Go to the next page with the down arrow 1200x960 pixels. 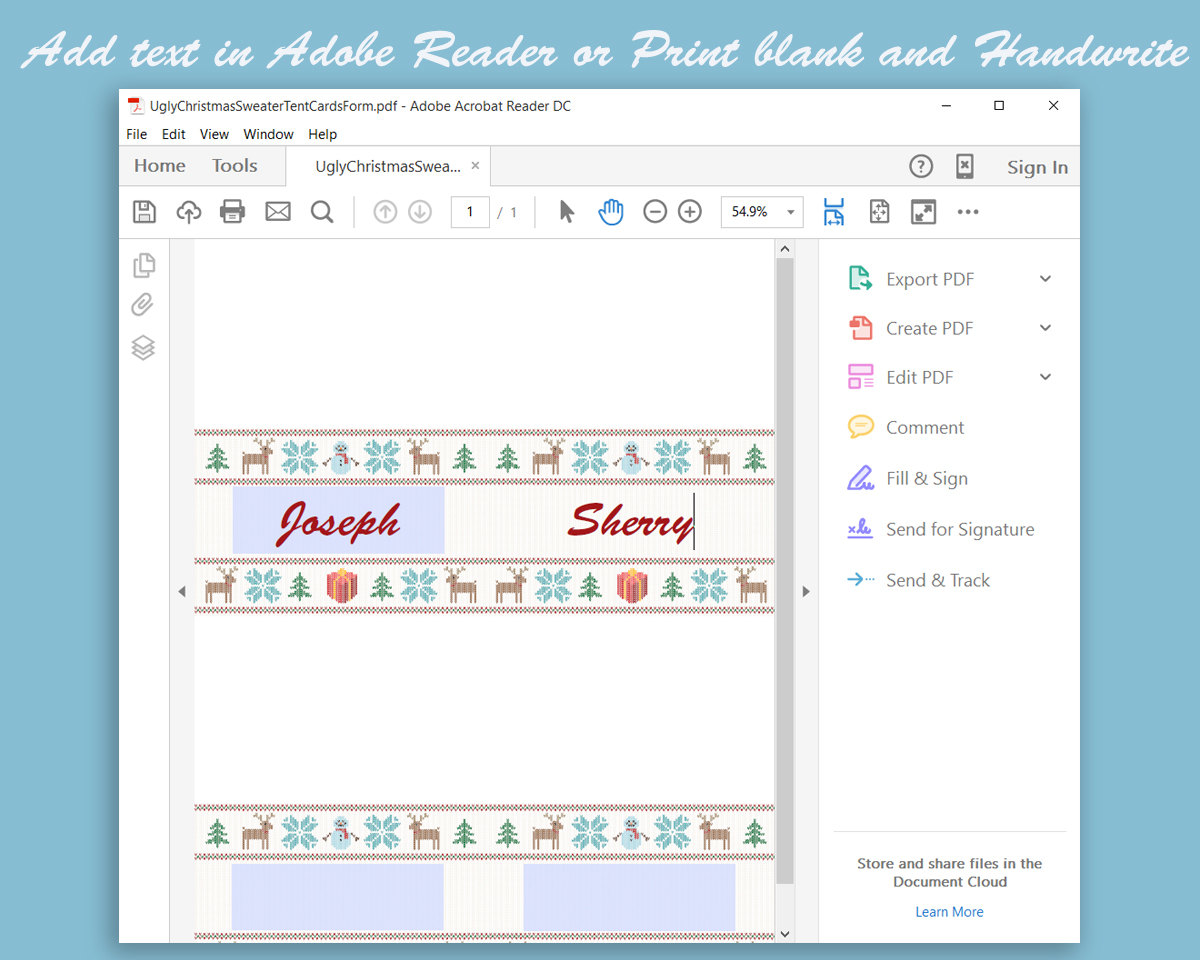420,211
